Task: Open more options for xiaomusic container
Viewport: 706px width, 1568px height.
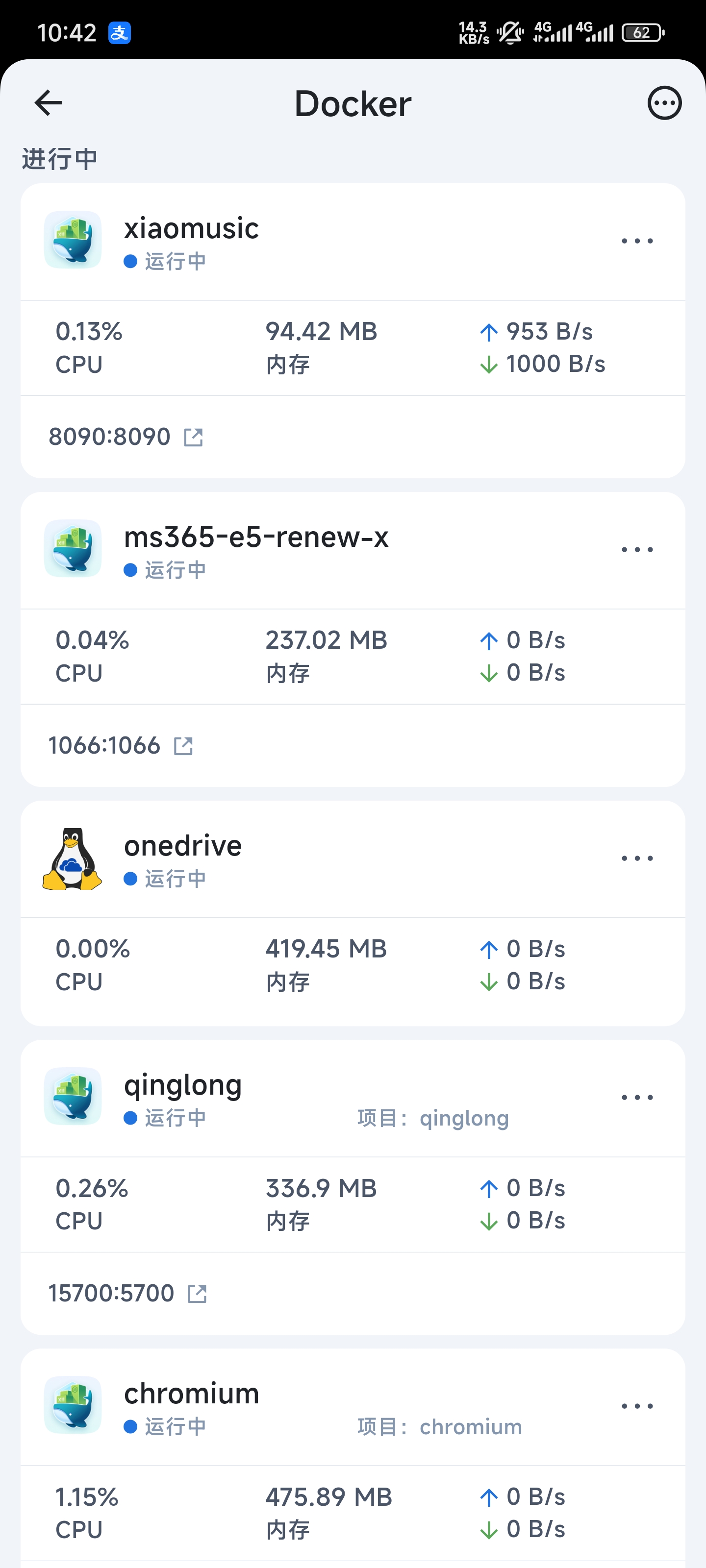Action: tap(637, 241)
